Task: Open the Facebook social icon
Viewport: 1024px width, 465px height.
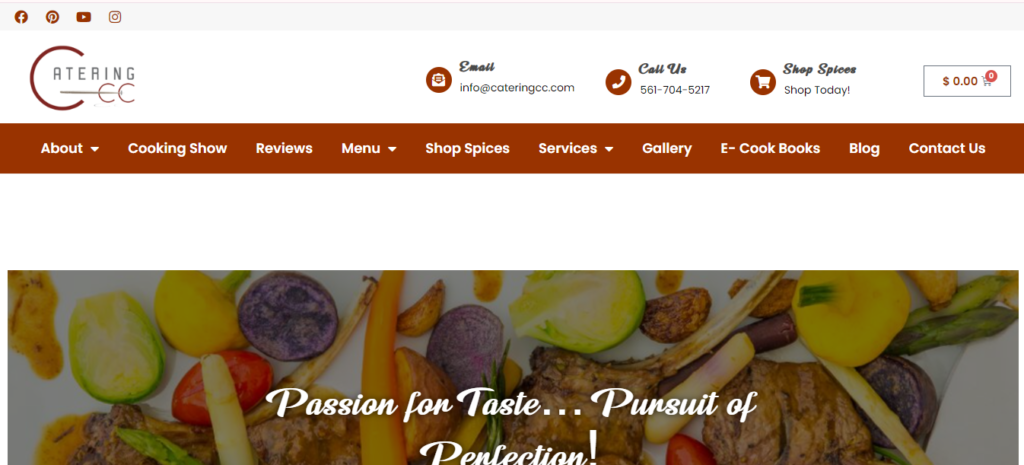Action: (x=22, y=17)
